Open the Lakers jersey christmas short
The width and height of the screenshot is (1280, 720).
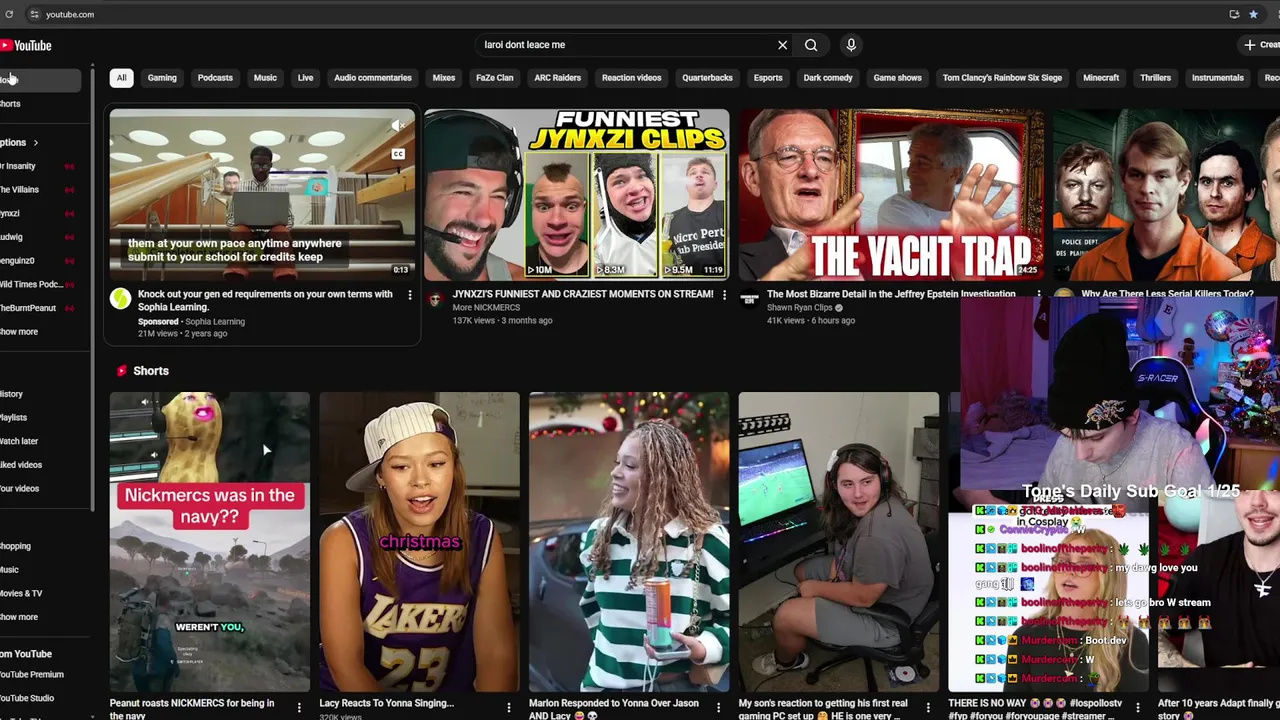coord(419,542)
